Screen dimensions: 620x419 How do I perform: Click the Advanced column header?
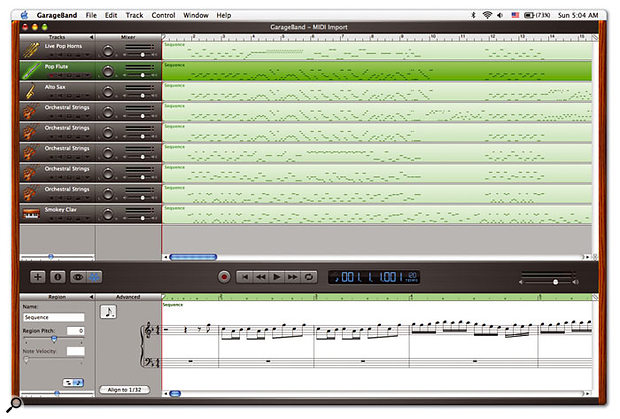[x=128, y=296]
